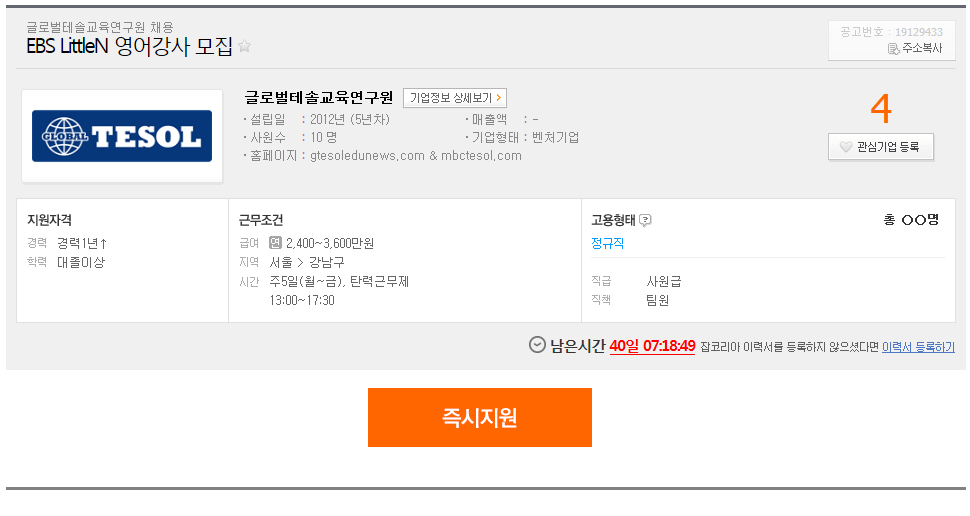Image resolution: width=970 pixels, height=516 pixels.
Task: Open the 고용형태 help question icon
Action: click(645, 220)
